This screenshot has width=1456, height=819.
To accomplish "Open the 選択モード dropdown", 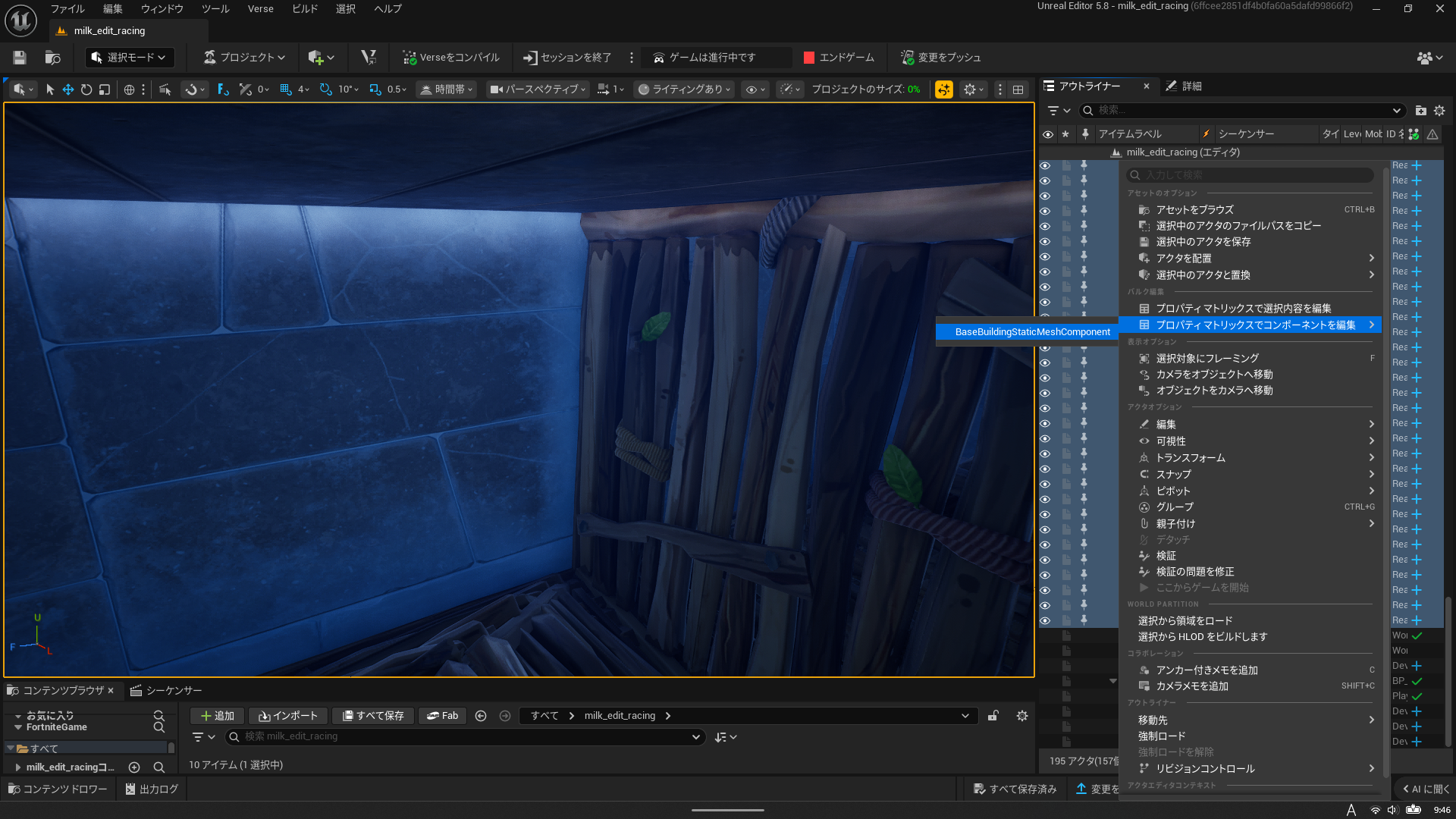I will point(130,58).
